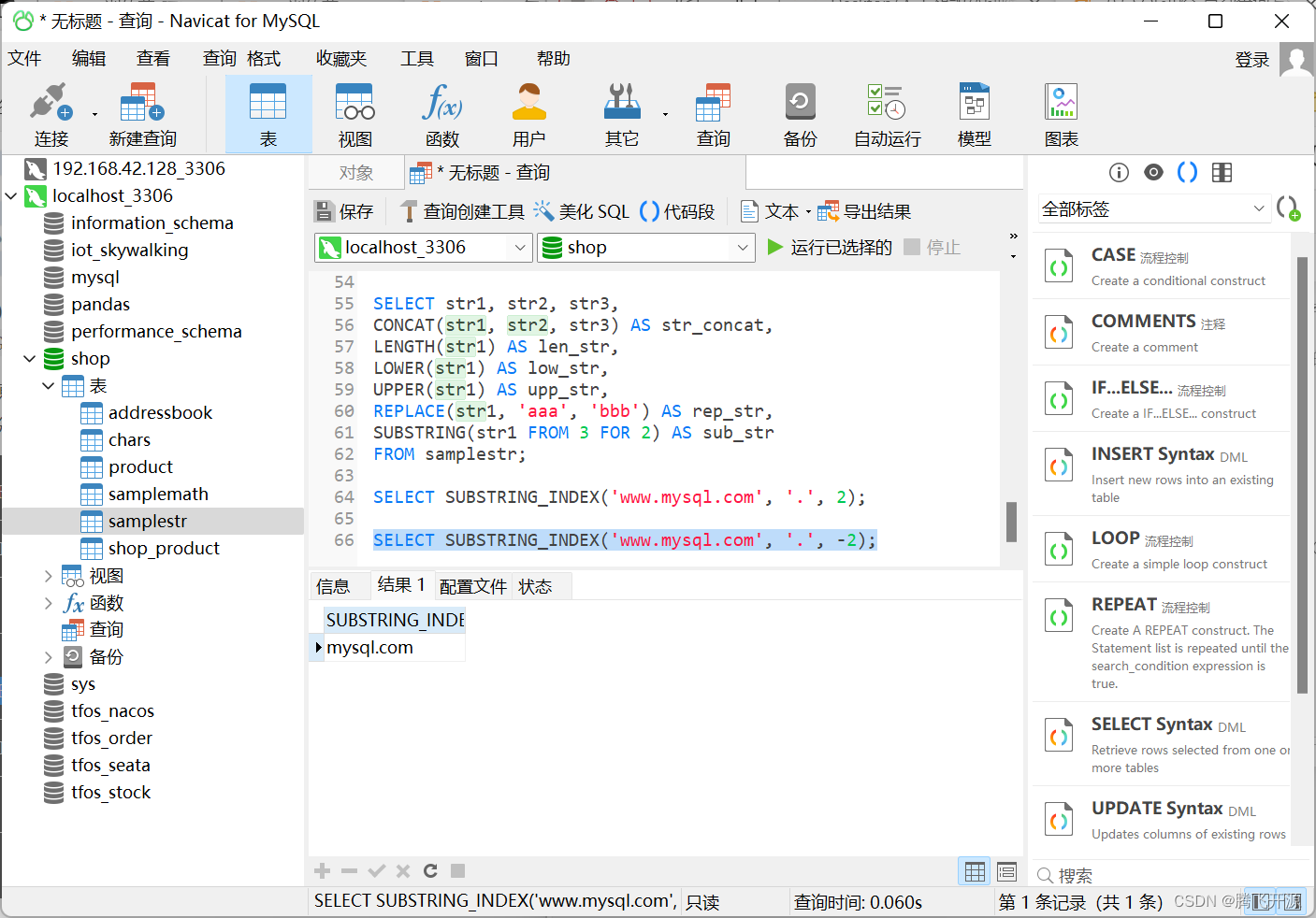Select the tfos_nacos database
The height and width of the screenshot is (918, 1316).
112,711
